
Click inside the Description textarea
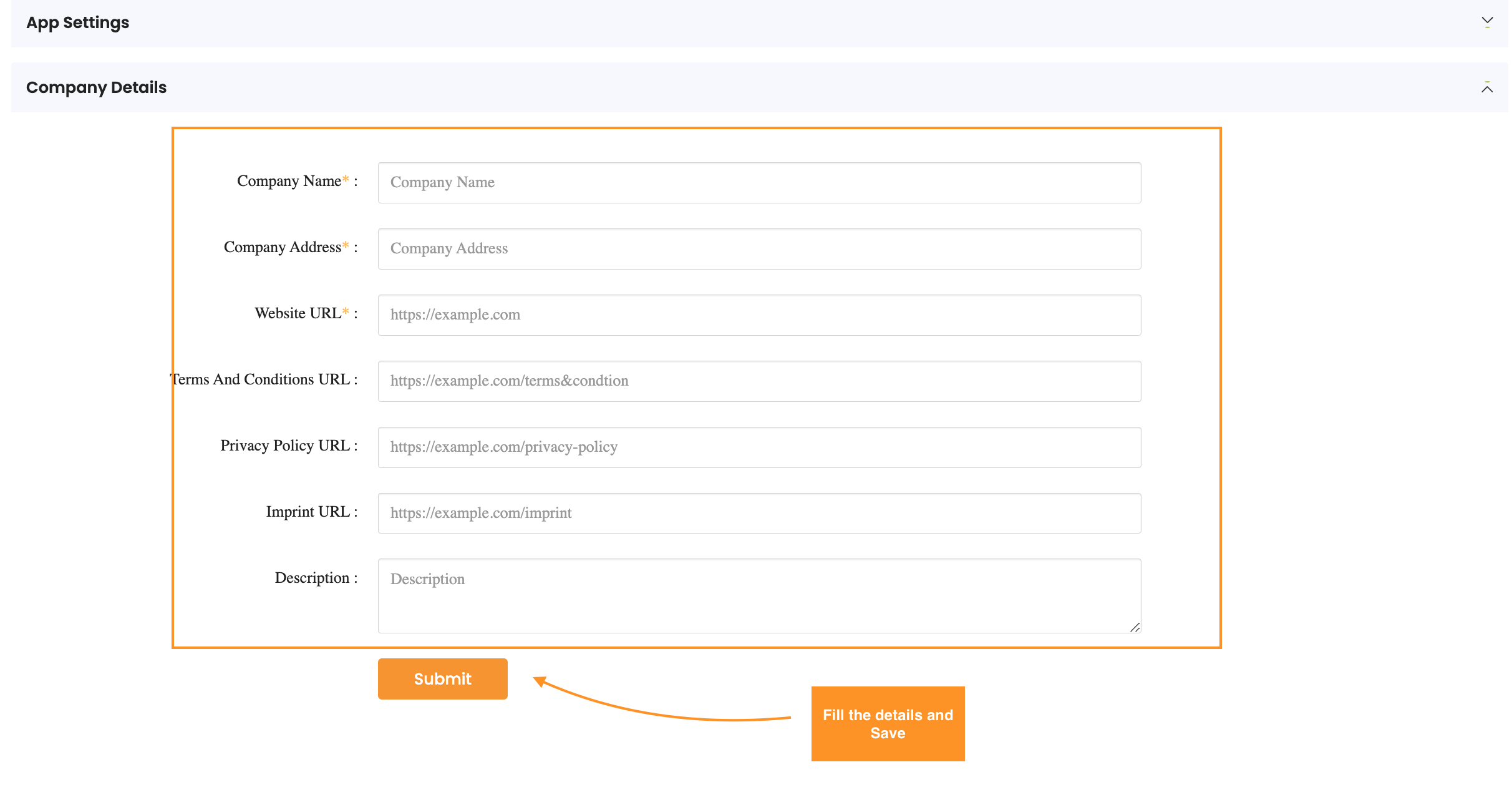tap(759, 596)
